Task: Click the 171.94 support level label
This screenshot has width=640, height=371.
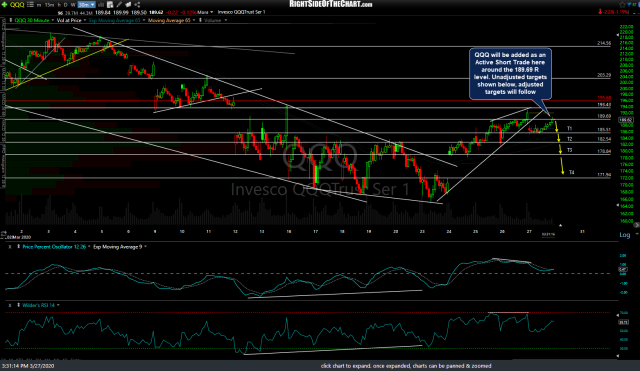Action: pos(604,175)
